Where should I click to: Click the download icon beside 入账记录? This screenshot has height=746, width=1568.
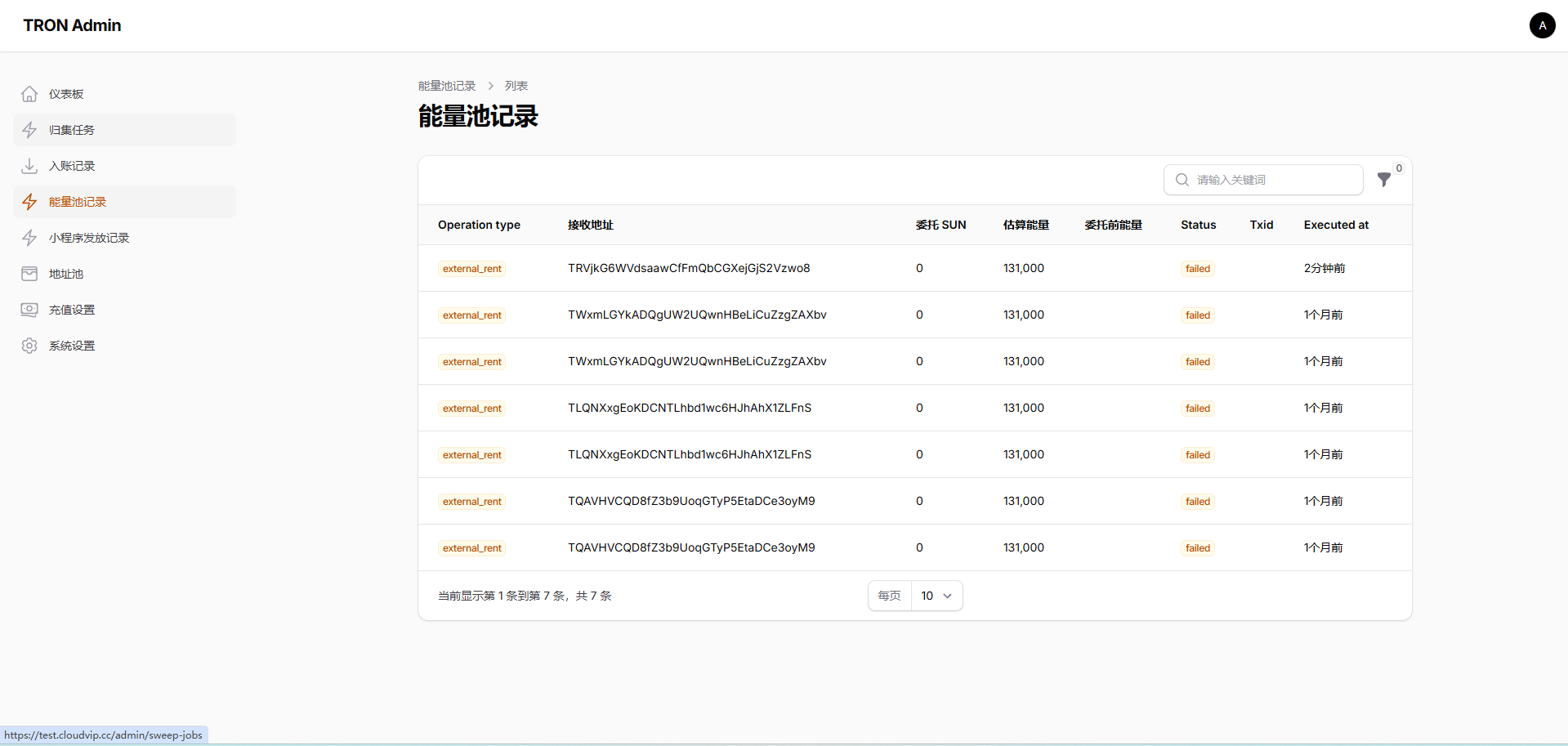tap(29, 166)
